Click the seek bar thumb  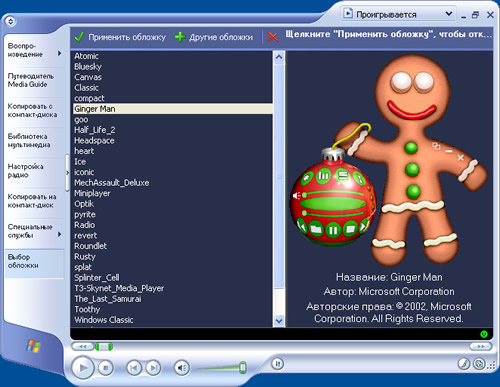click(x=104, y=347)
